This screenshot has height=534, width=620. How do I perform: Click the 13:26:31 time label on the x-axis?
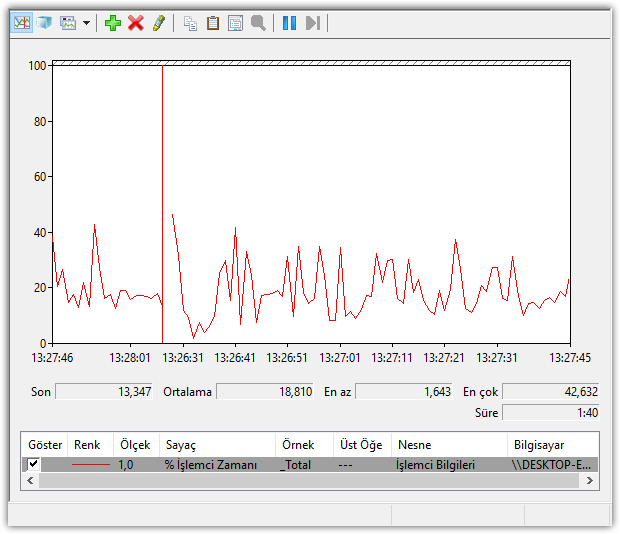[183, 358]
